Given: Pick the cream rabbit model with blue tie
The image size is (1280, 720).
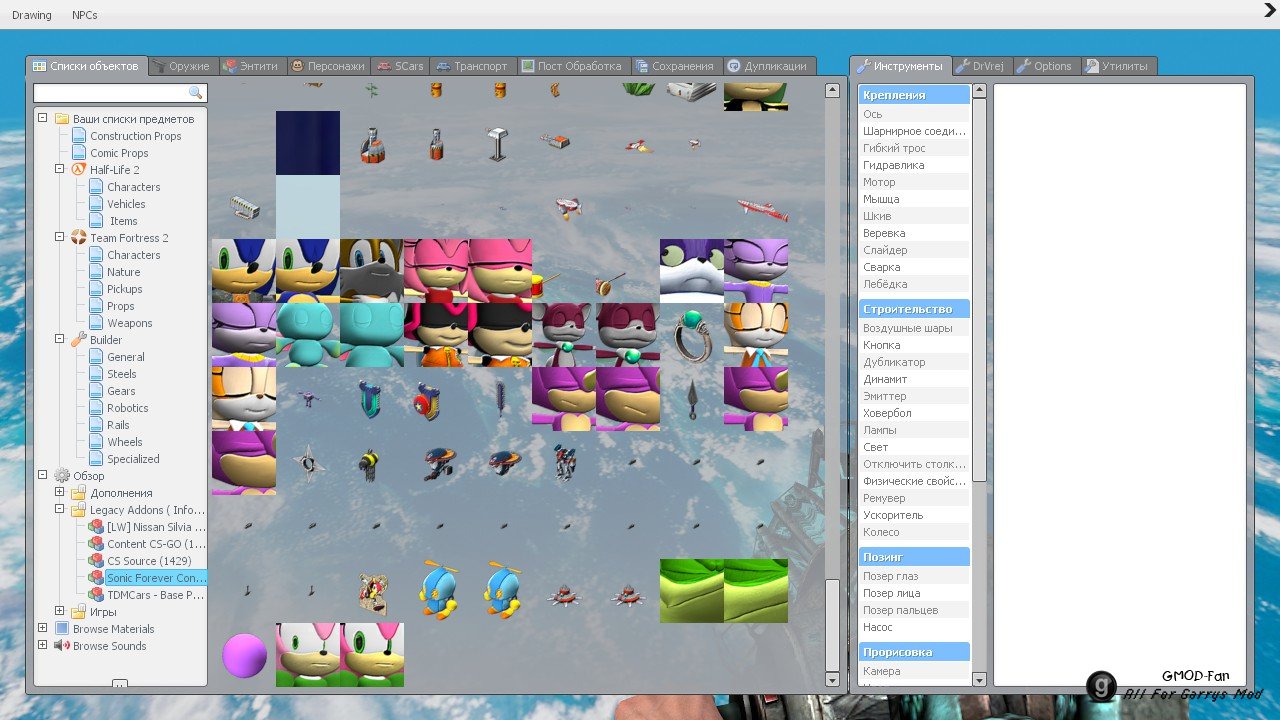Looking at the screenshot, I should (x=756, y=335).
